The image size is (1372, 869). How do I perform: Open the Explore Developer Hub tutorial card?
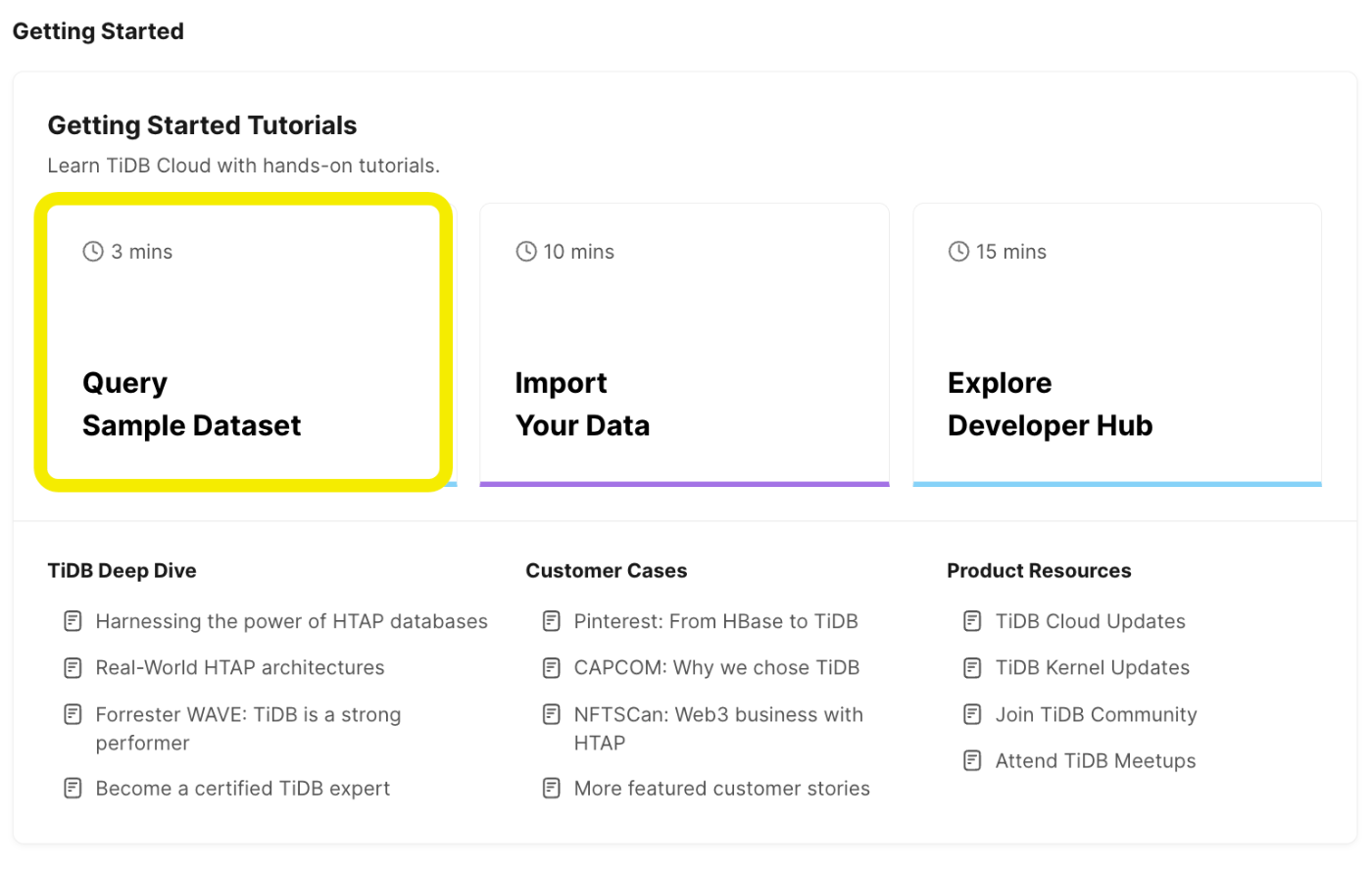1117,345
